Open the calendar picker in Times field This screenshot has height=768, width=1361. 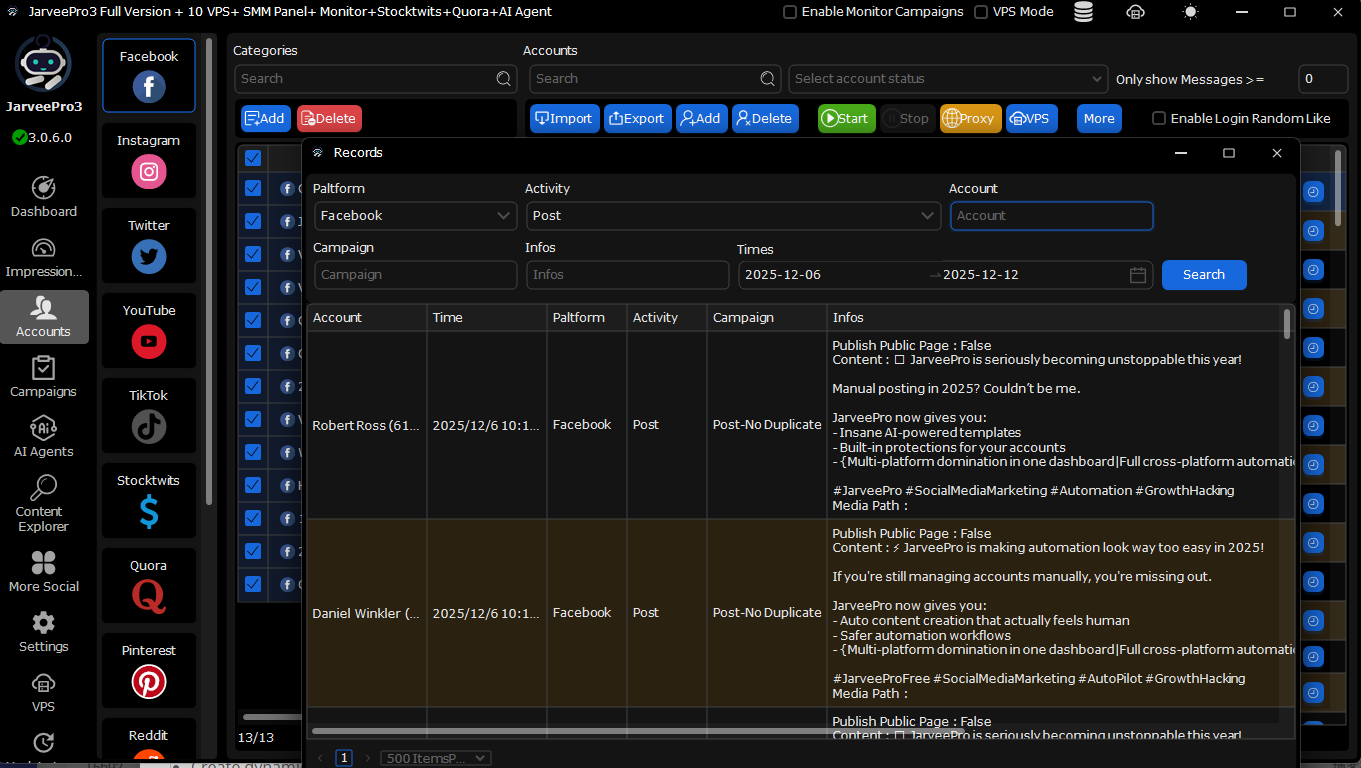[x=1137, y=275]
